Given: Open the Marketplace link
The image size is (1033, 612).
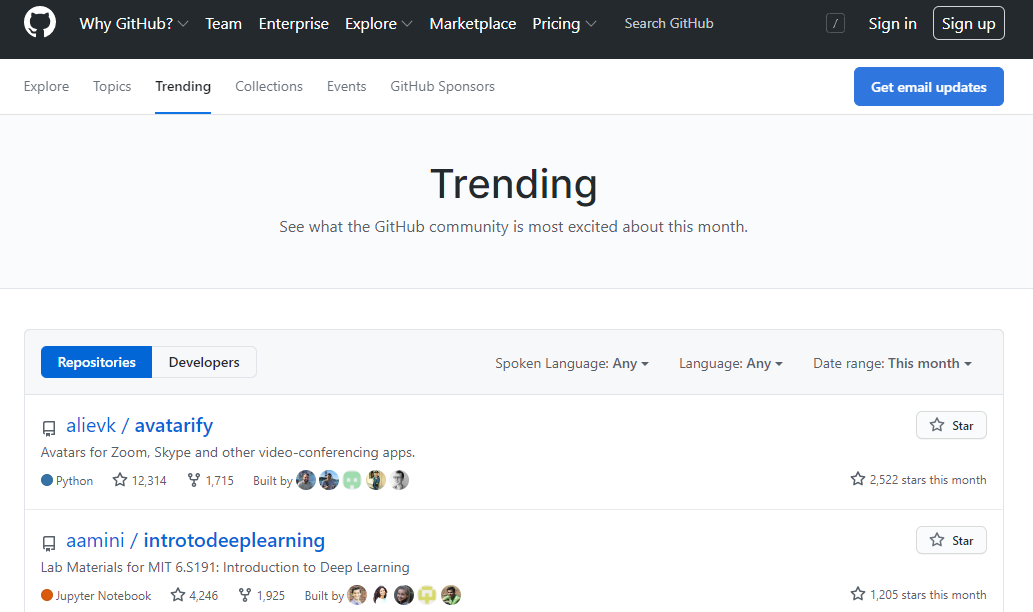Looking at the screenshot, I should point(472,24).
